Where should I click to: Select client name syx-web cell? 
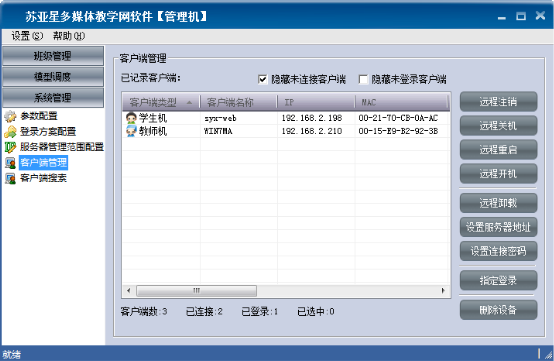click(220, 118)
